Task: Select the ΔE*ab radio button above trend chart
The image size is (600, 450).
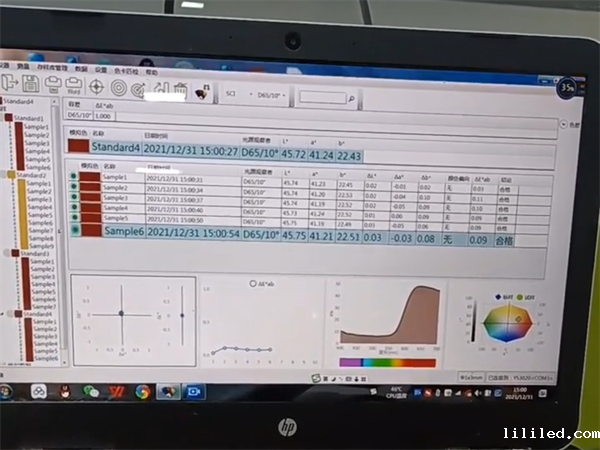Action: pyautogui.click(x=253, y=283)
